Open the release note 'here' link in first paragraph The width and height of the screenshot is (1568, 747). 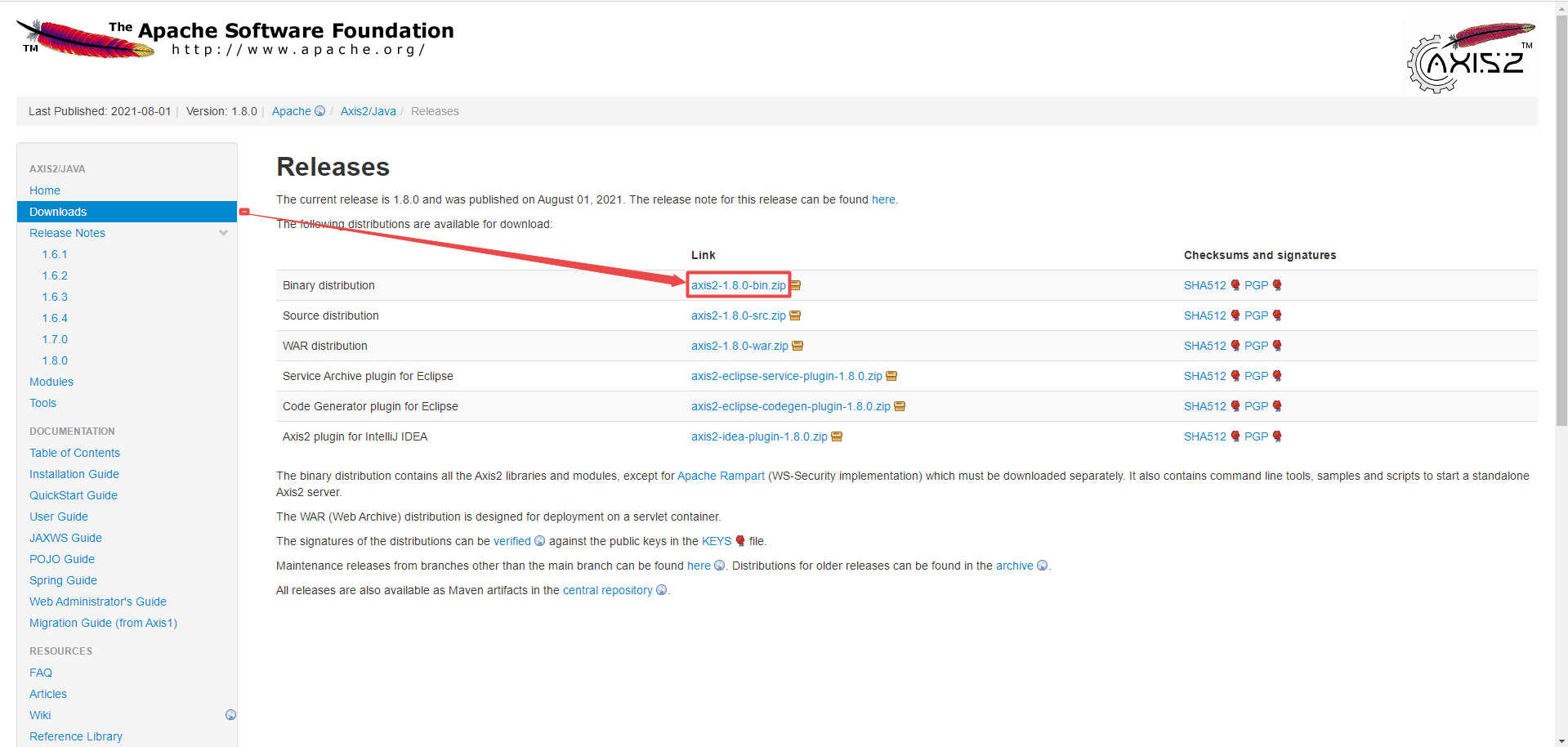pyautogui.click(x=883, y=199)
